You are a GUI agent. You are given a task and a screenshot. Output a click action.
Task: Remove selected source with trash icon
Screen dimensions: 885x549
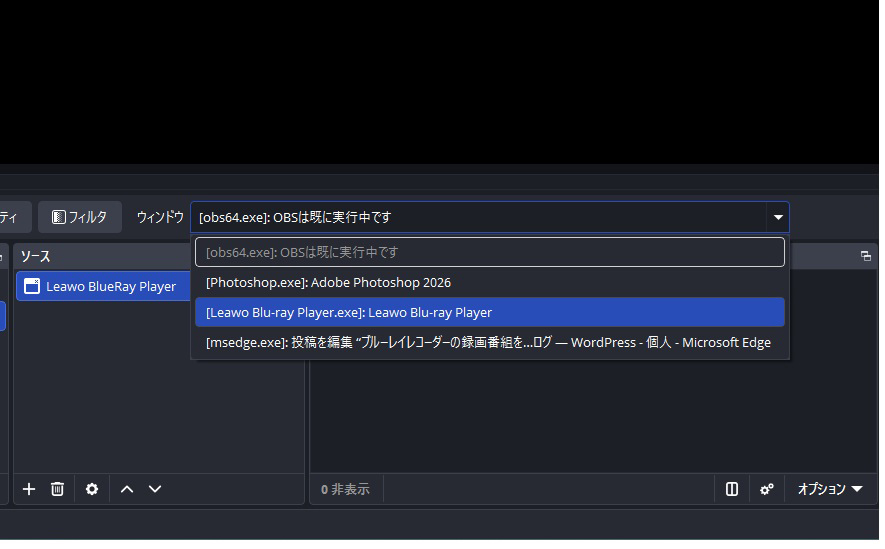(58, 489)
